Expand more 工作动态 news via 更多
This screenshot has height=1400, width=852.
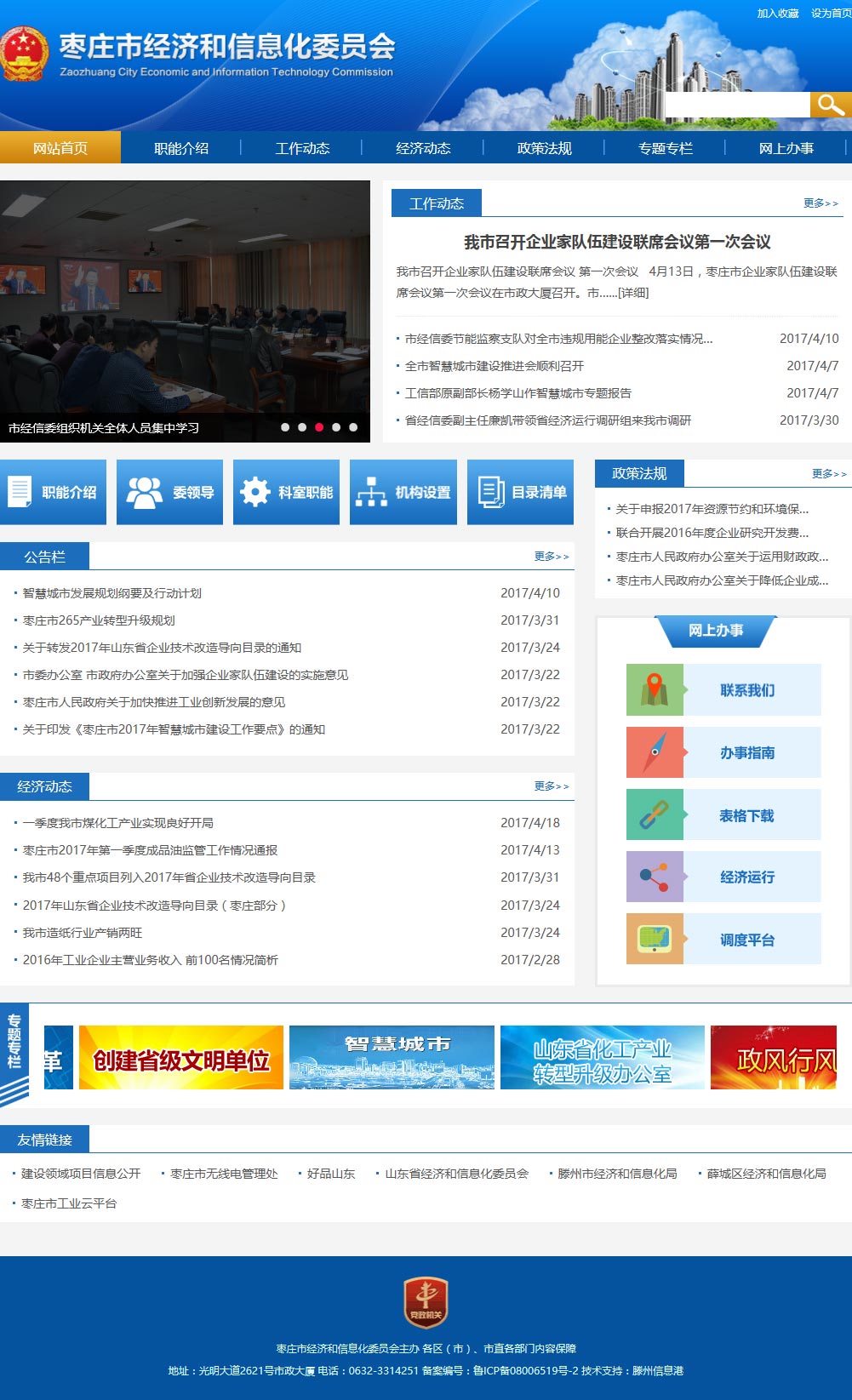(821, 203)
